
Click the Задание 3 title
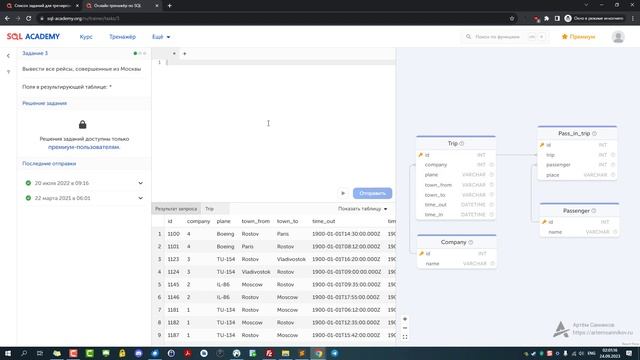pos(35,53)
